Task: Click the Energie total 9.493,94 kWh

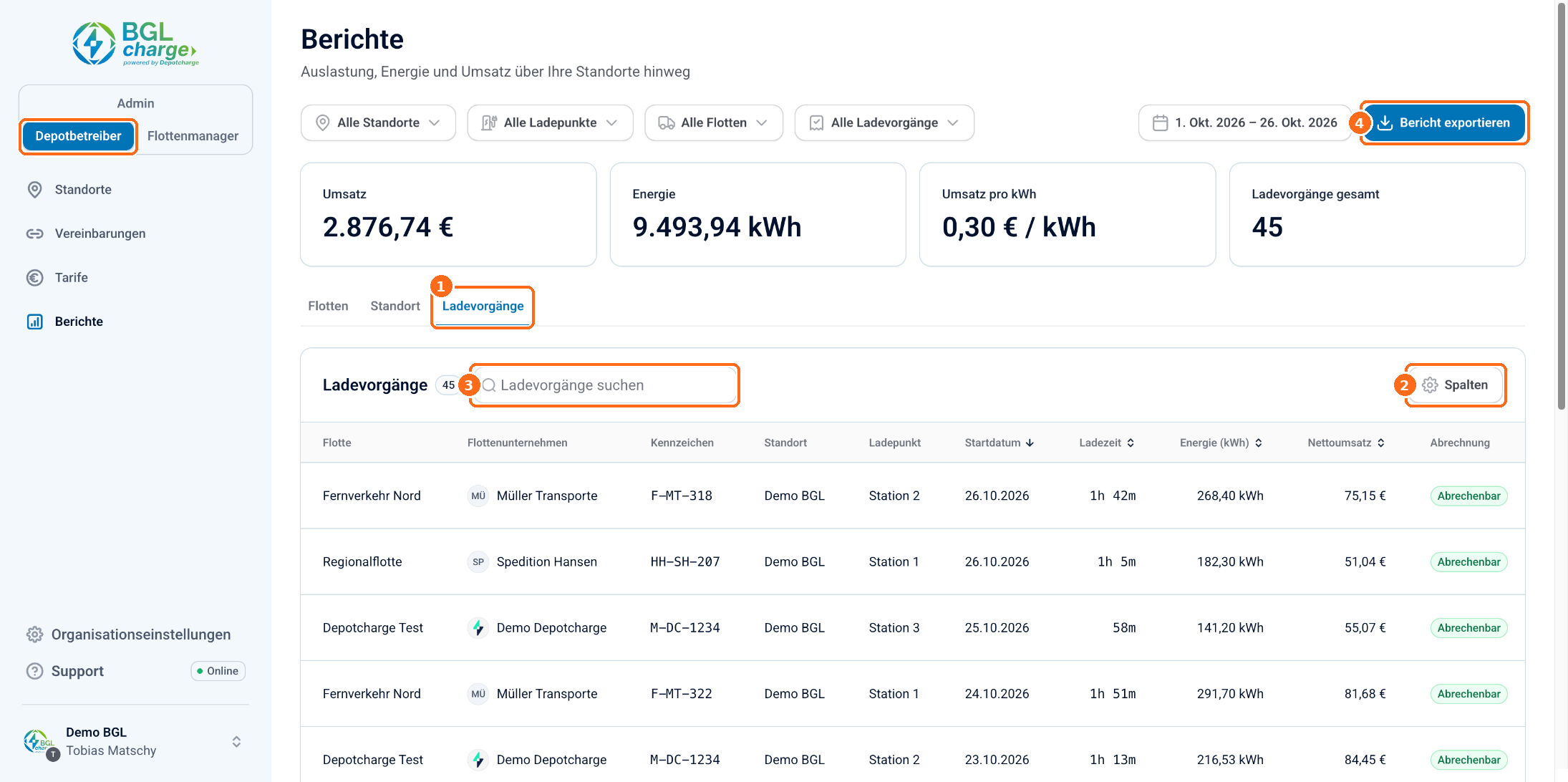Action: 717,227
